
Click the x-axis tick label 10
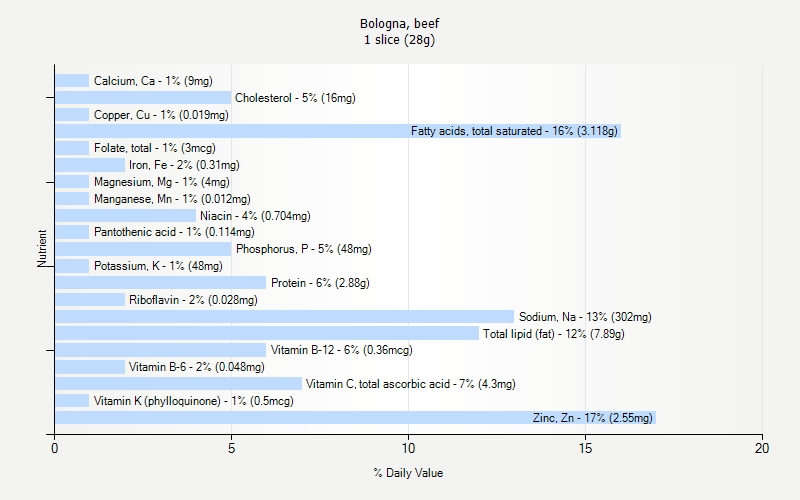408,448
